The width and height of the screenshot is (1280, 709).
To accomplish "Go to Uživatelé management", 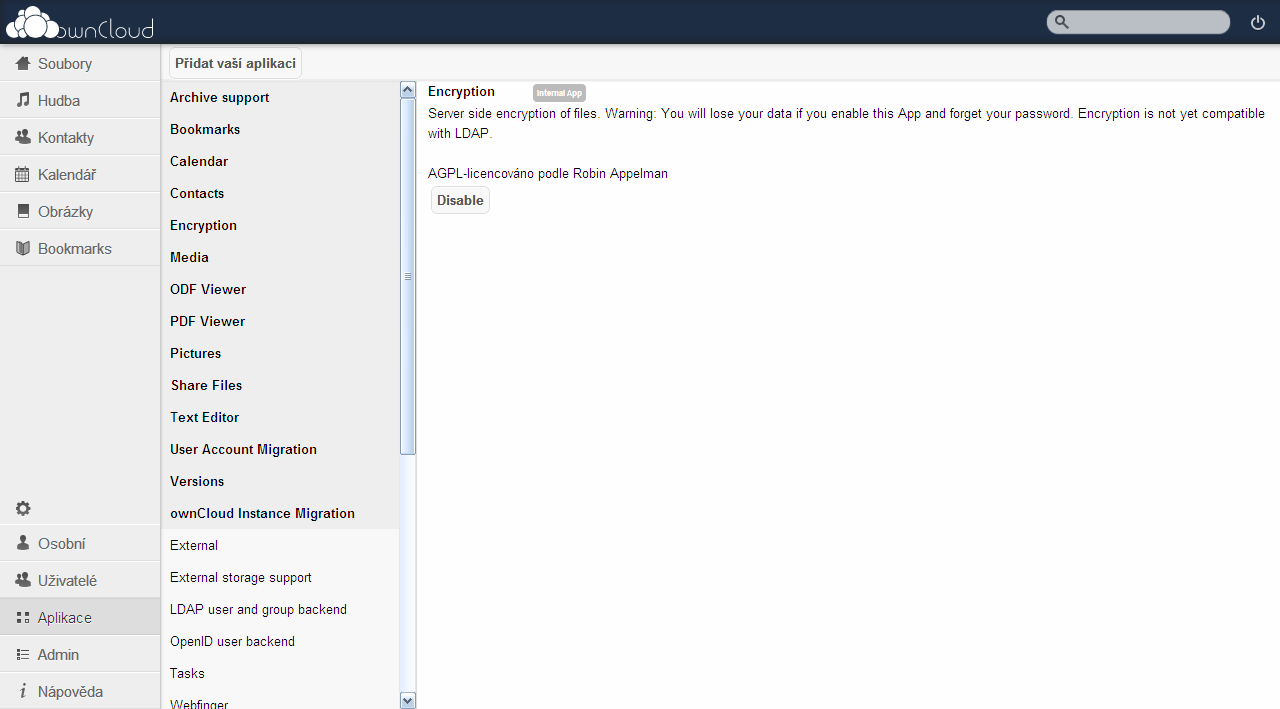I will point(80,581).
